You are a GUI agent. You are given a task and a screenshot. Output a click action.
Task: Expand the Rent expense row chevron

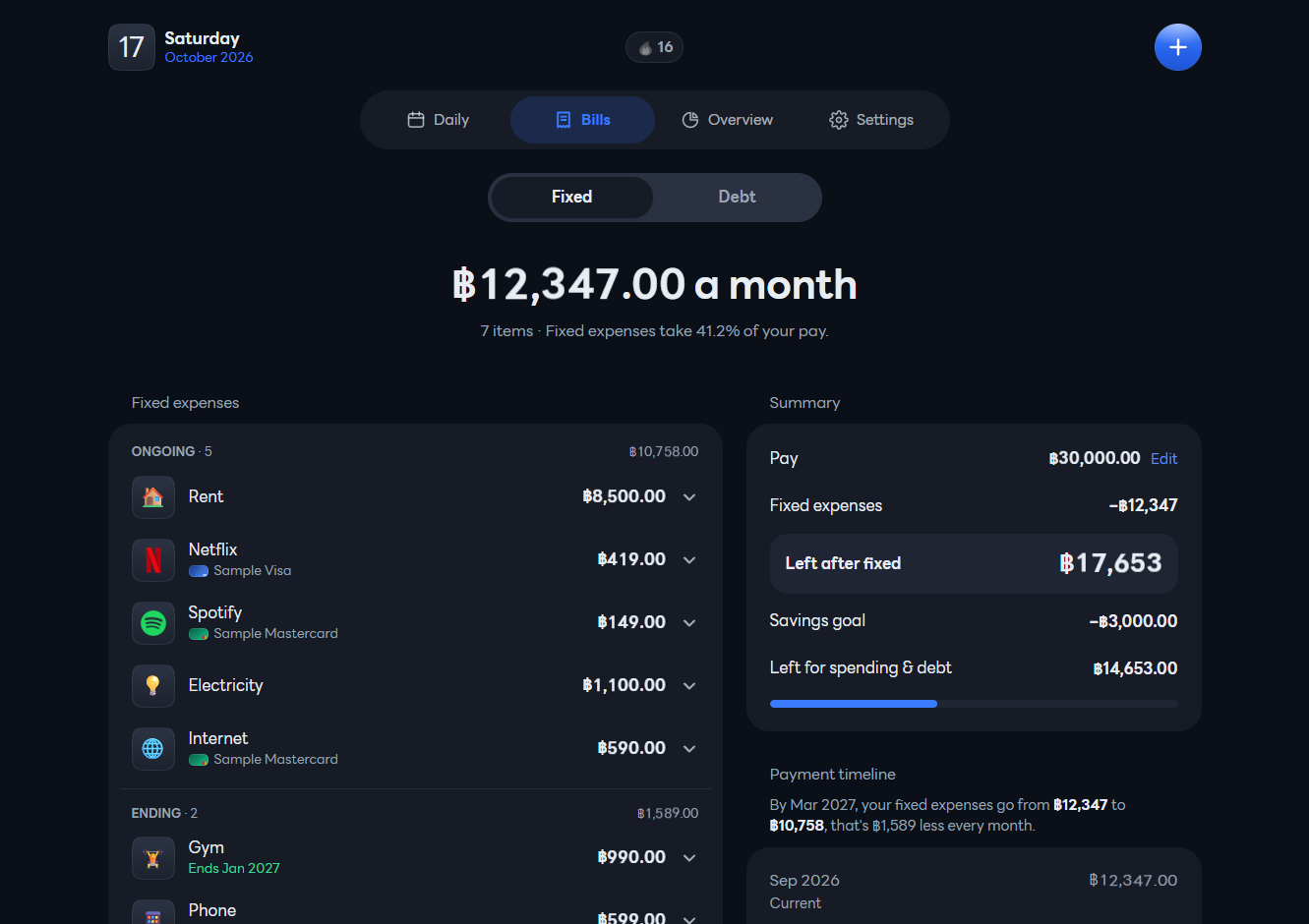[x=689, y=497]
